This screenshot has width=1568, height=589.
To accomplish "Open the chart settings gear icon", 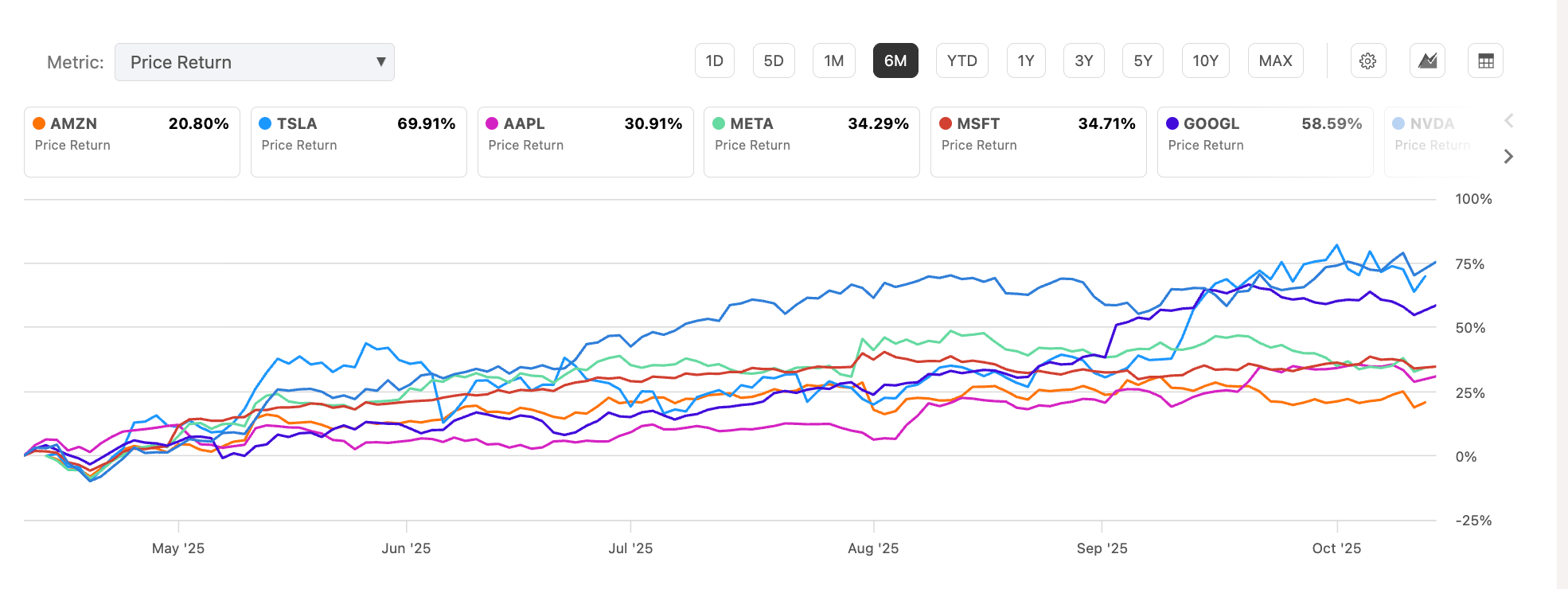I will point(1368,60).
